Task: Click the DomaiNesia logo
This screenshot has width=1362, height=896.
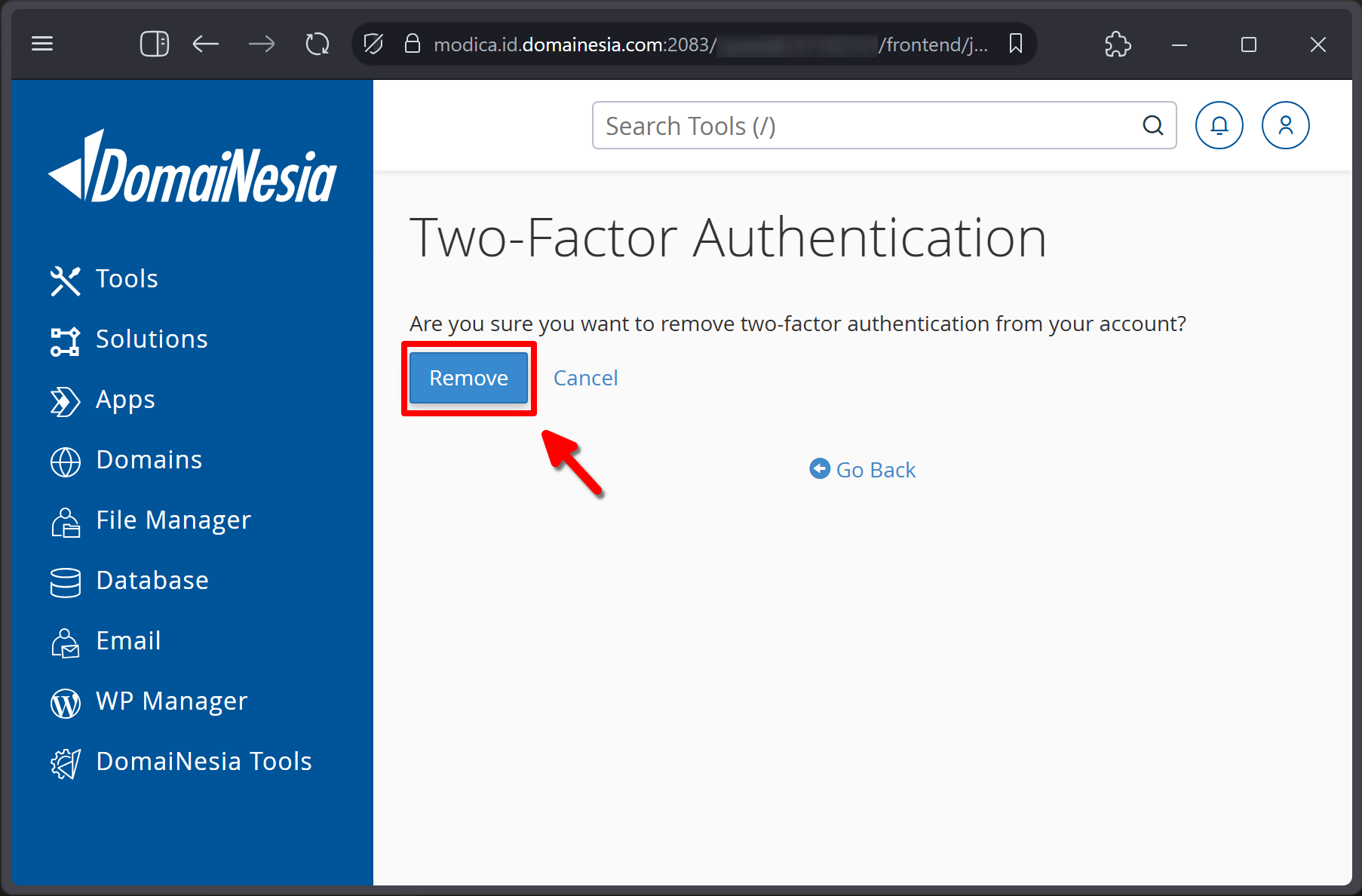Action: pyautogui.click(x=192, y=167)
